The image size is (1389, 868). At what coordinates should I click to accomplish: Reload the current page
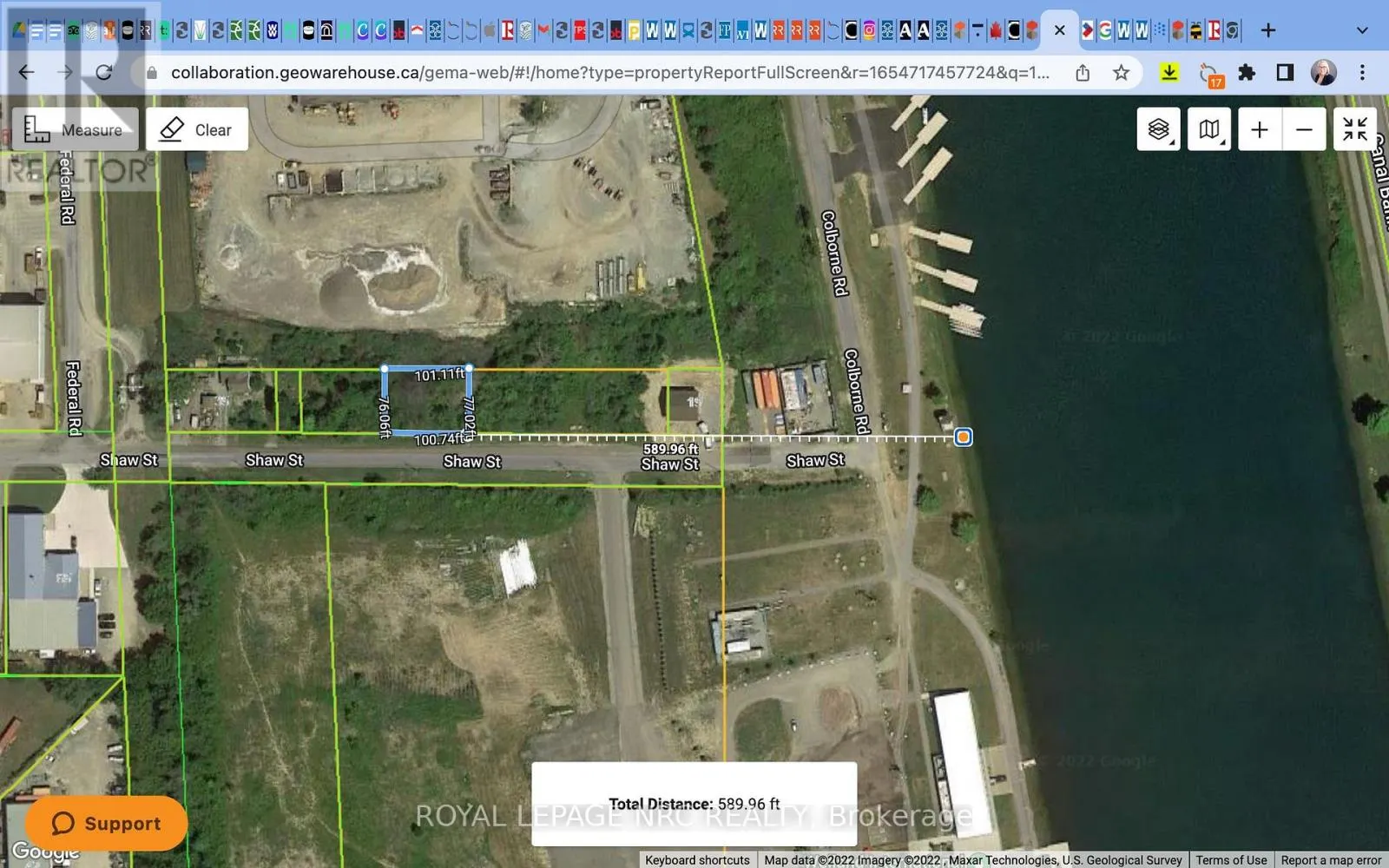tap(104, 73)
